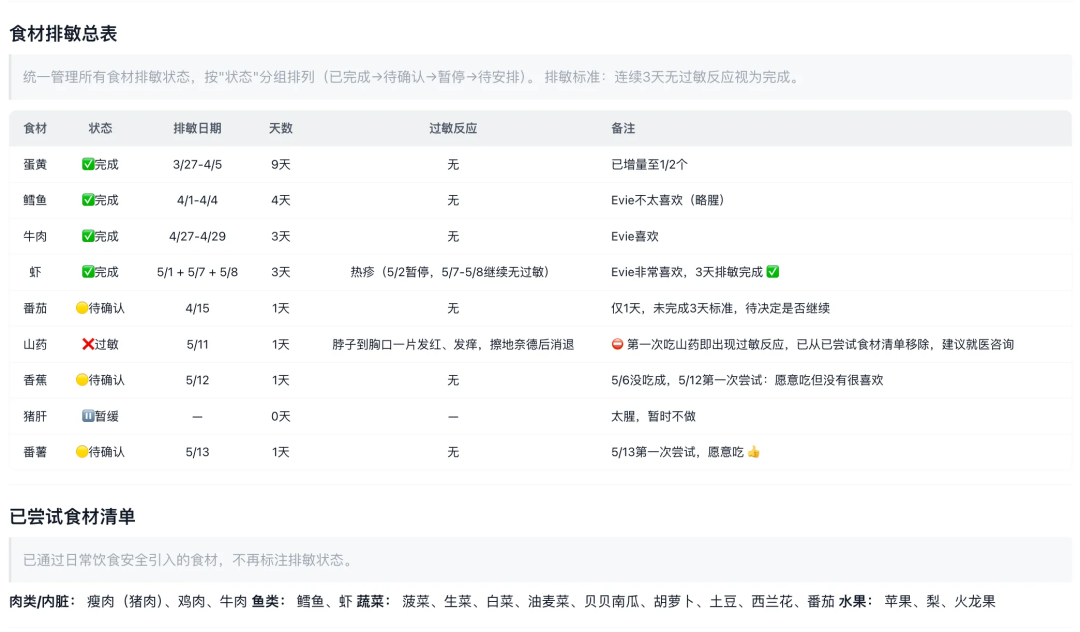
Task: Click the note 太腥，暂时不做
Action: [x=653, y=416]
